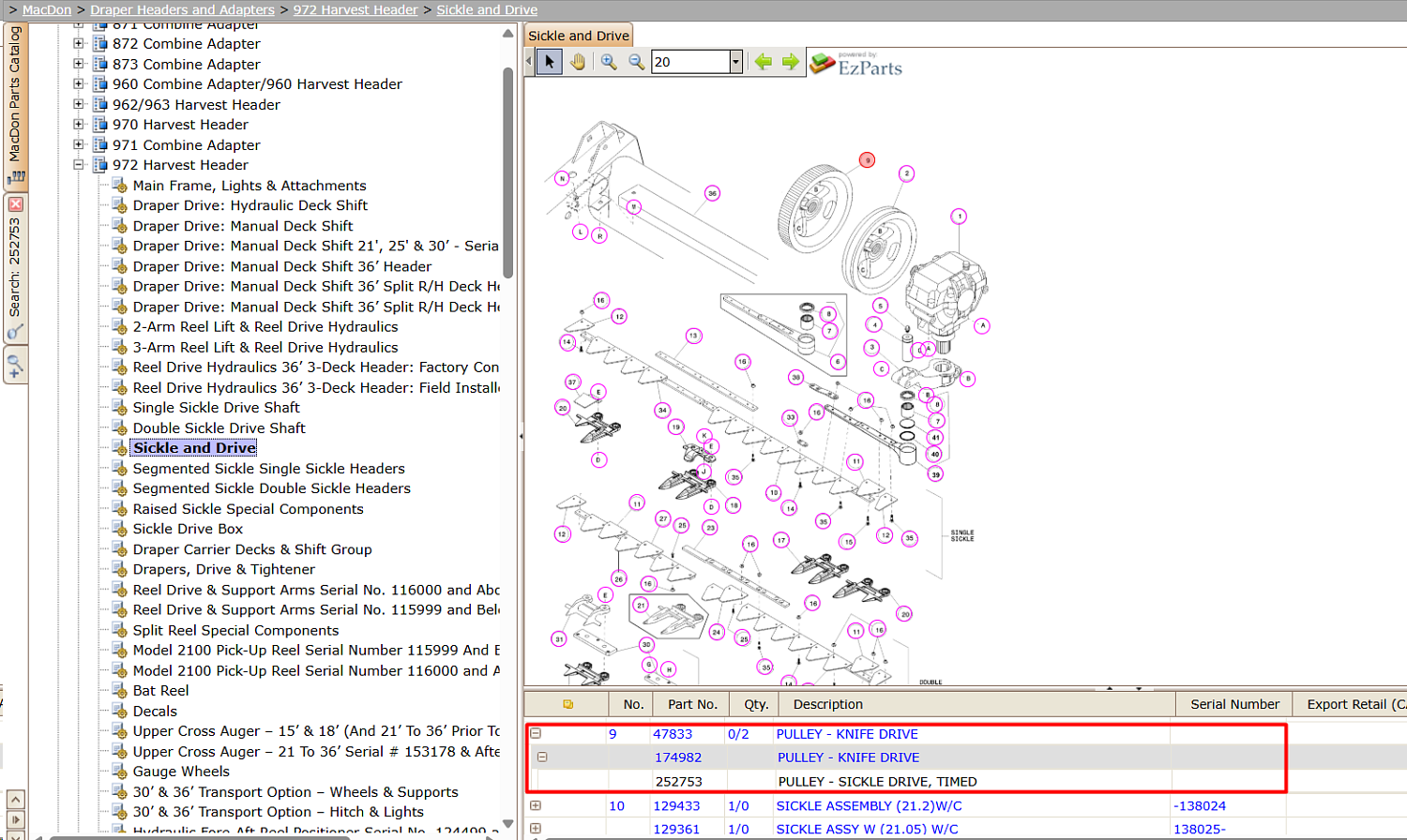Select Double Sickle Drive Shaft in tree
This screenshot has width=1407, height=840.
(x=219, y=428)
